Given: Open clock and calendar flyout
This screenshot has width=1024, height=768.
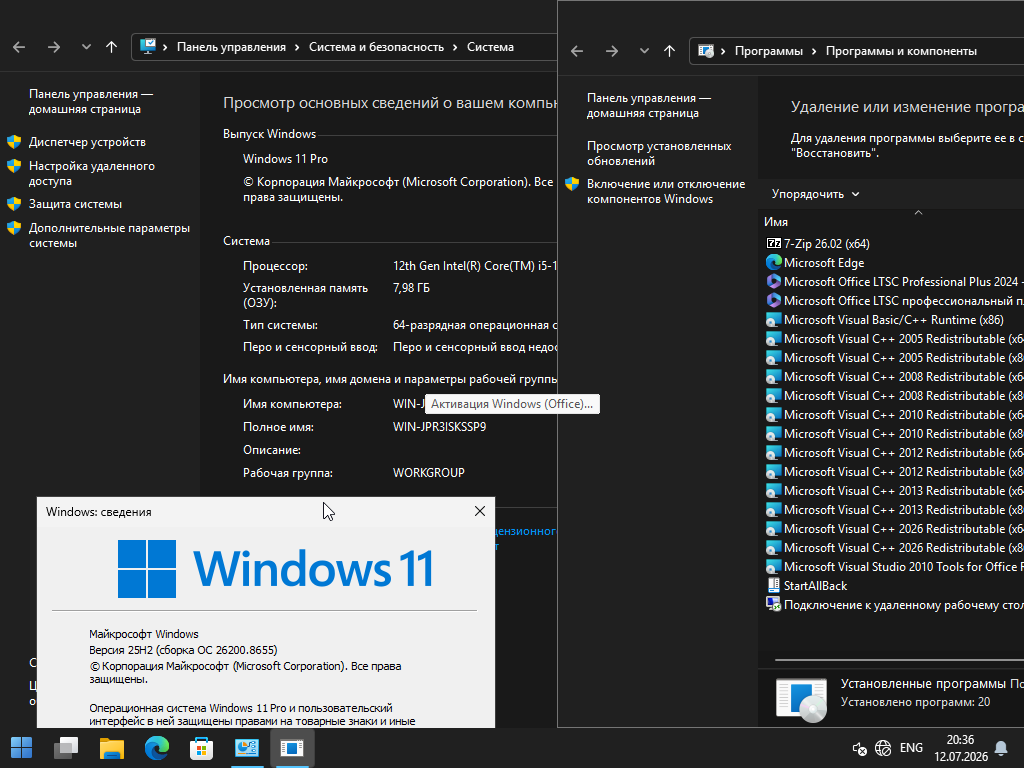Looking at the screenshot, I should [961, 748].
